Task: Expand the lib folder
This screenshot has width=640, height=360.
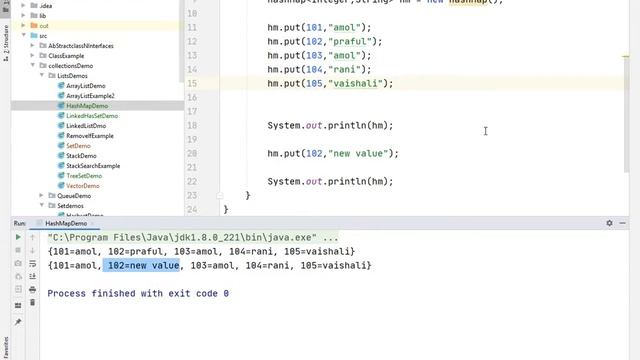Action: coord(23,16)
